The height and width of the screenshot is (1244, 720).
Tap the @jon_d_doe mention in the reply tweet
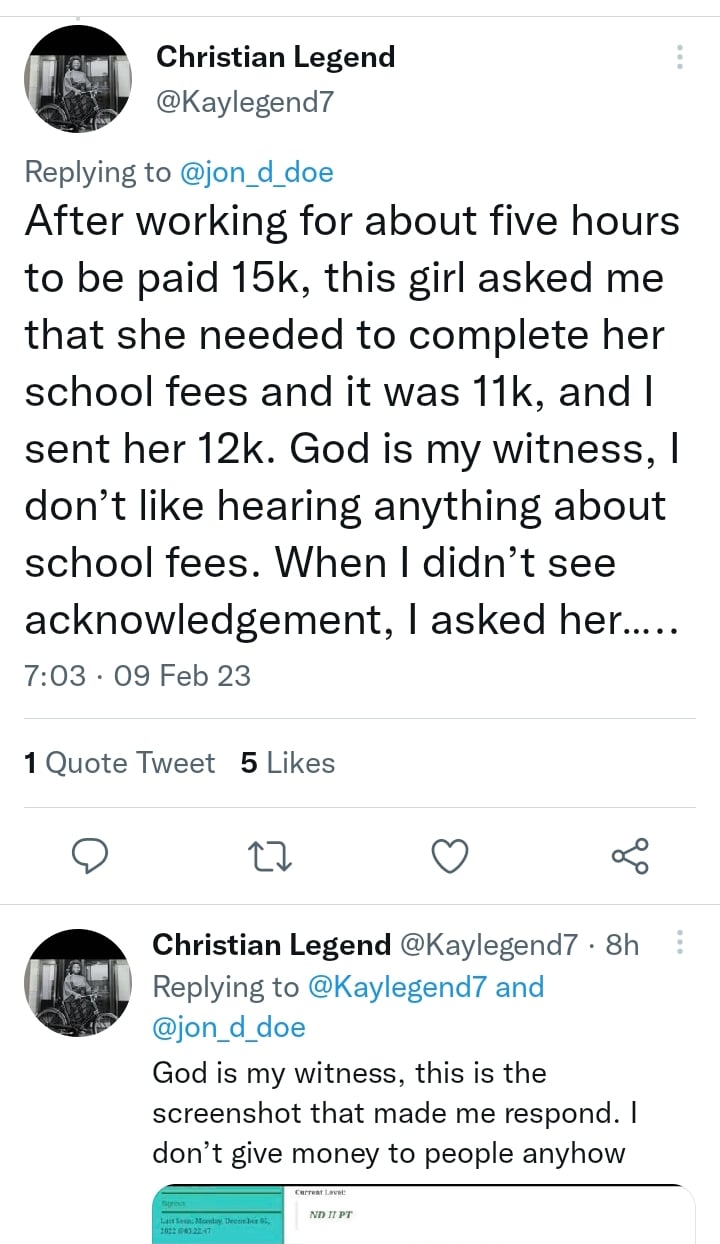pos(229,1027)
